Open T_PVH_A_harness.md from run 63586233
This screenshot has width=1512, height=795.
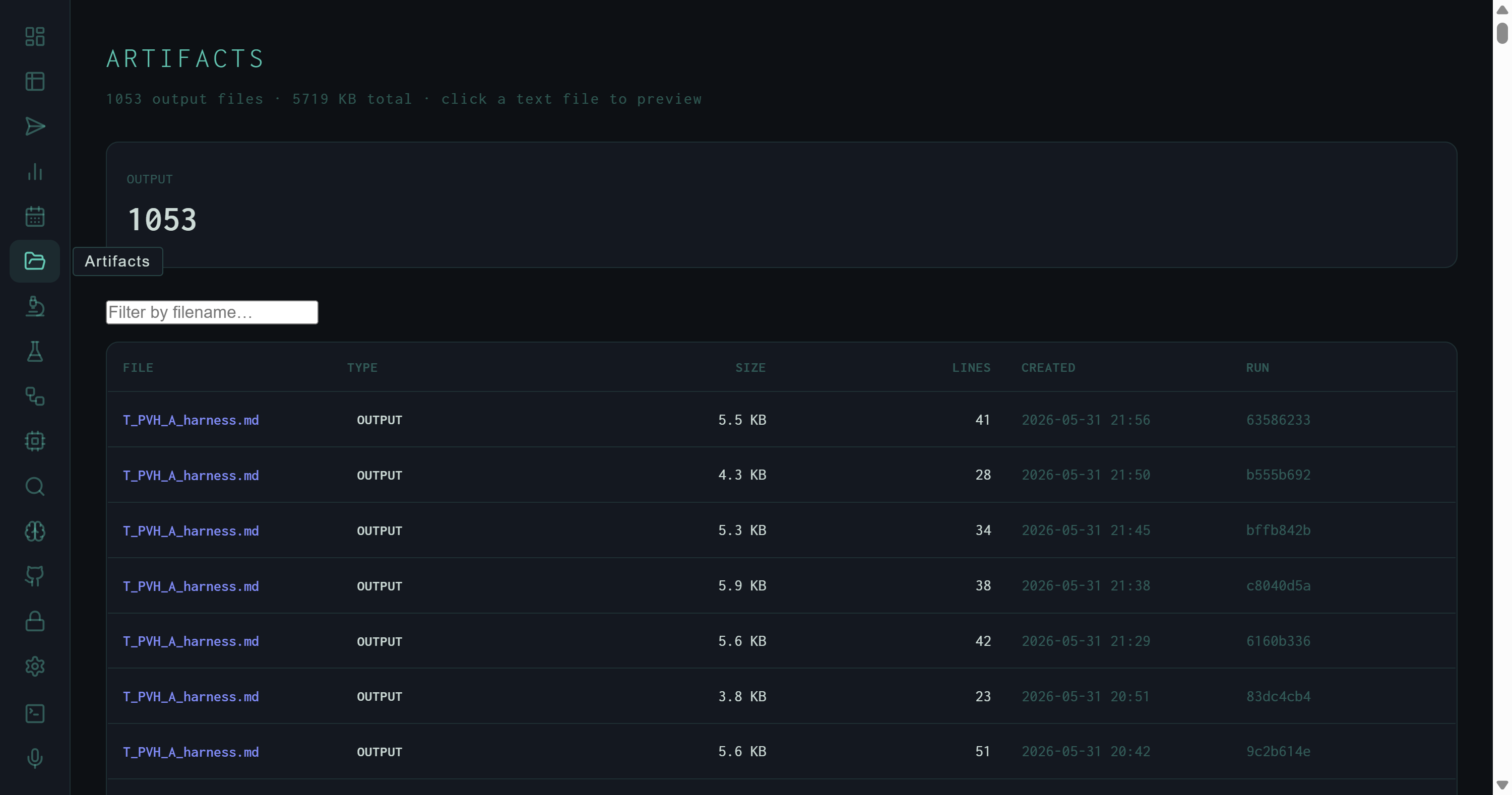click(191, 420)
